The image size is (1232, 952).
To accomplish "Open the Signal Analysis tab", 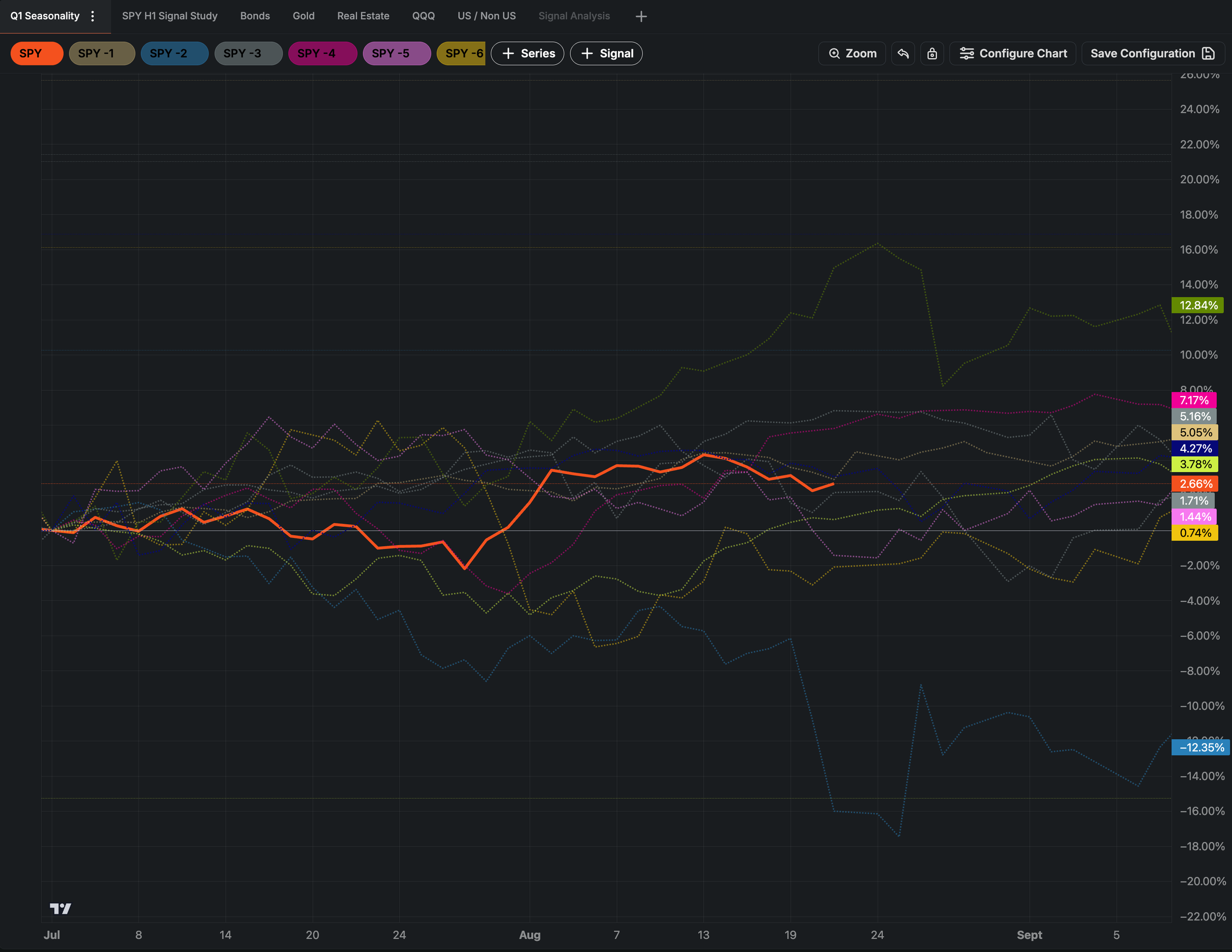I will [574, 16].
